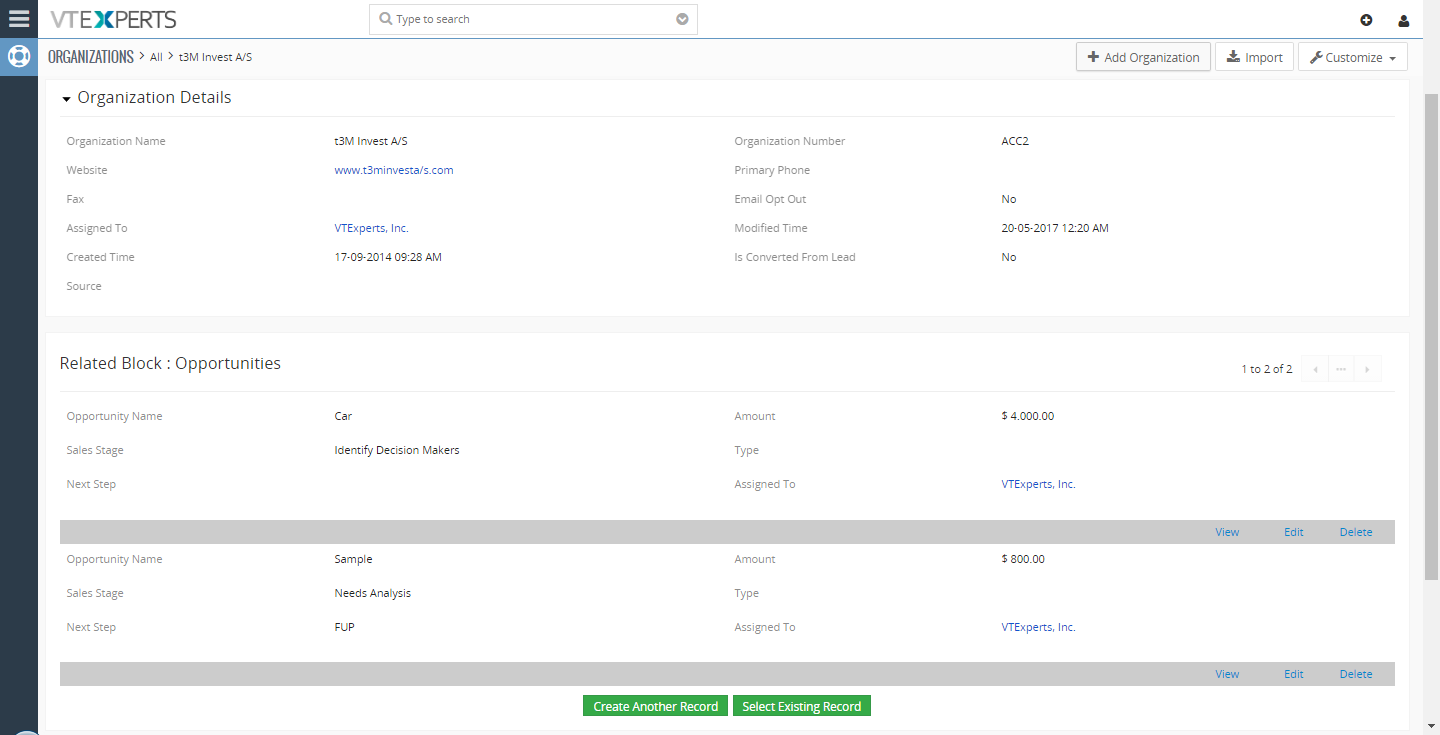Select the 1 to 2 of 2 pagination text
The width and height of the screenshot is (1440, 735).
point(1267,369)
